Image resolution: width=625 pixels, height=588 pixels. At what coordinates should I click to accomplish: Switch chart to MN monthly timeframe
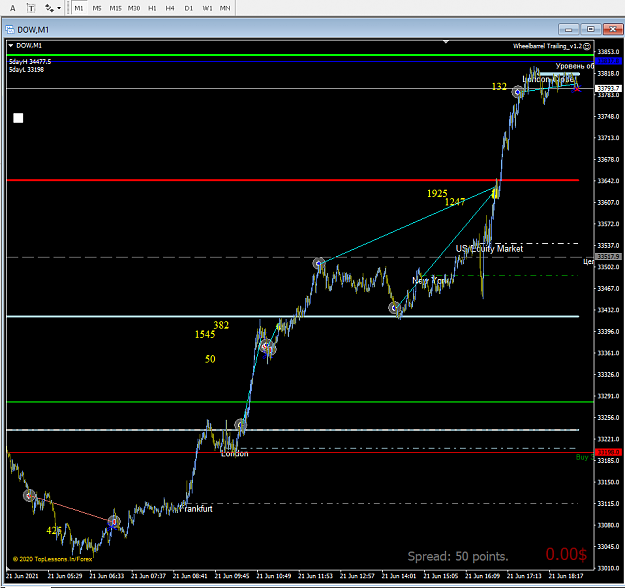point(225,8)
